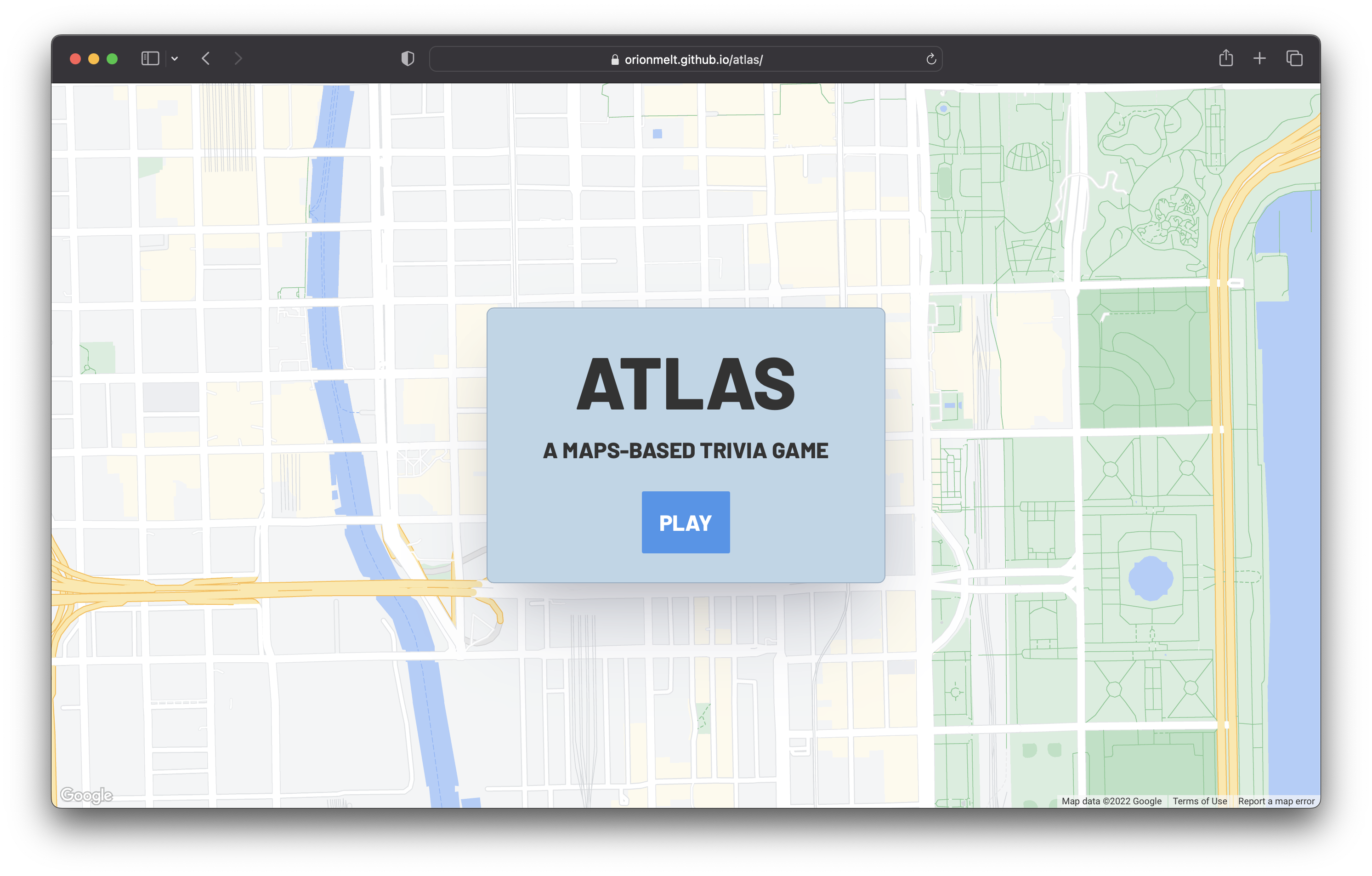Open a new tab with plus icon

[x=1259, y=58]
